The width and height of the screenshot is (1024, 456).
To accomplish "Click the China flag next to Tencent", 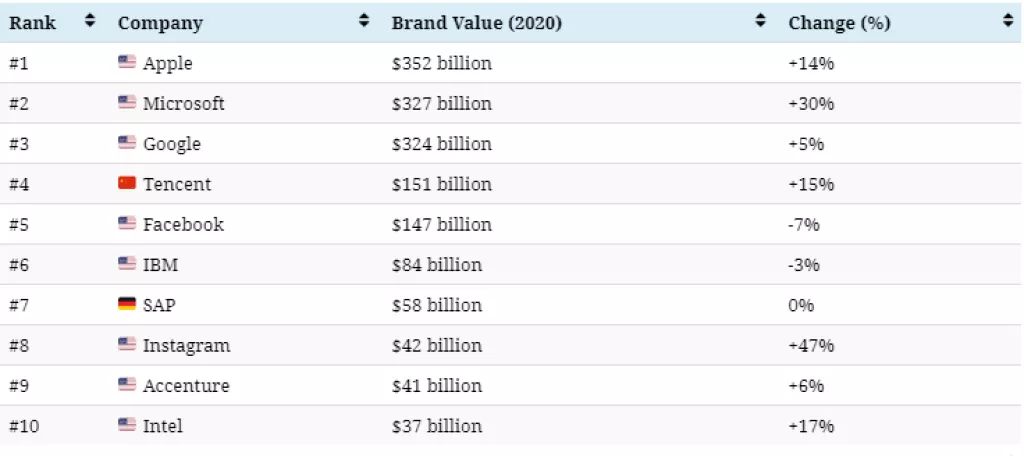I will pos(126,184).
